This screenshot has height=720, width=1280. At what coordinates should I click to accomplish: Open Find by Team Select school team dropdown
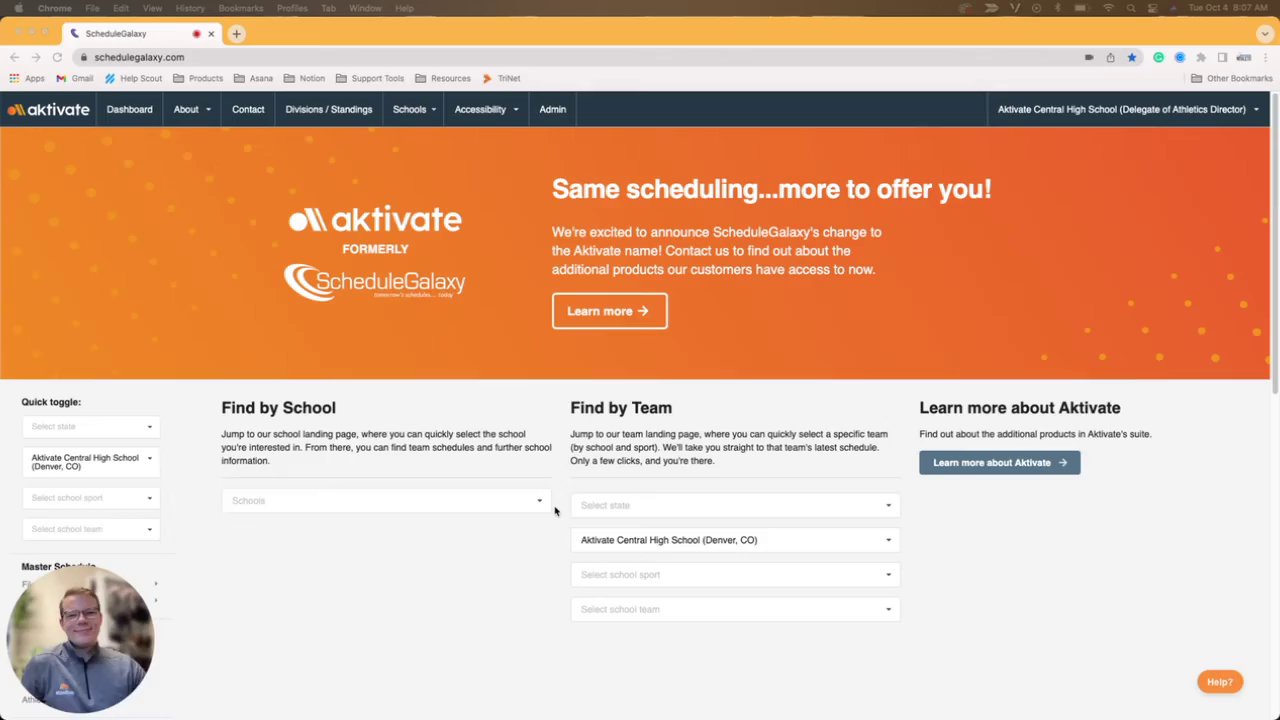735,609
